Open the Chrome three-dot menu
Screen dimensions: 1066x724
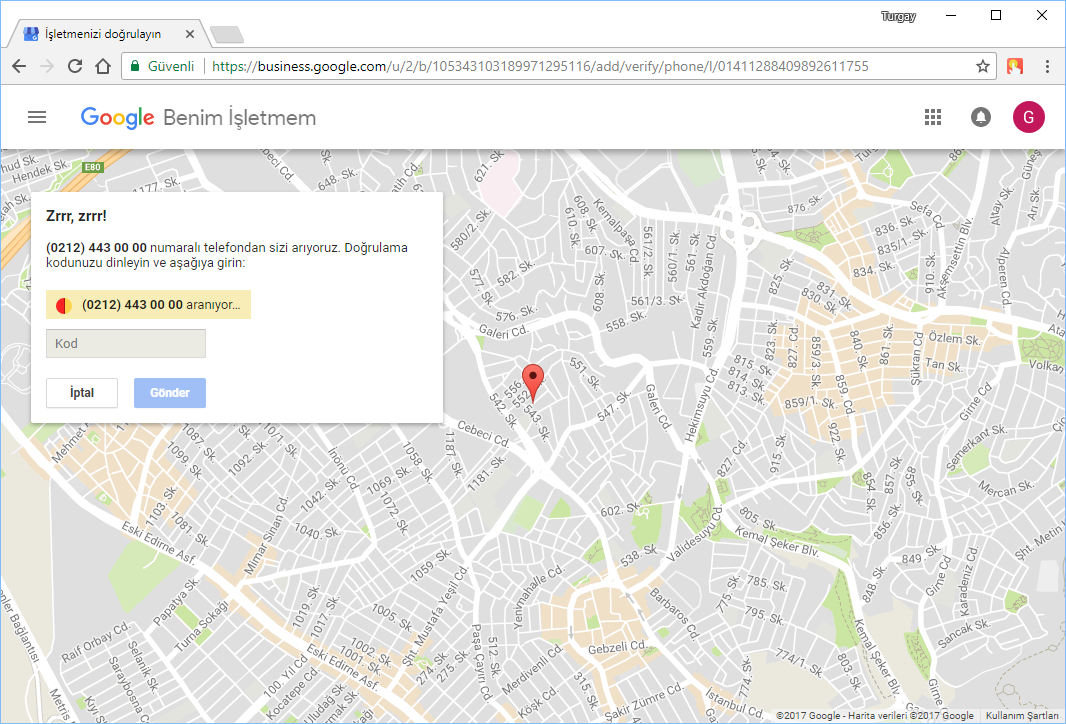pyautogui.click(x=1047, y=66)
